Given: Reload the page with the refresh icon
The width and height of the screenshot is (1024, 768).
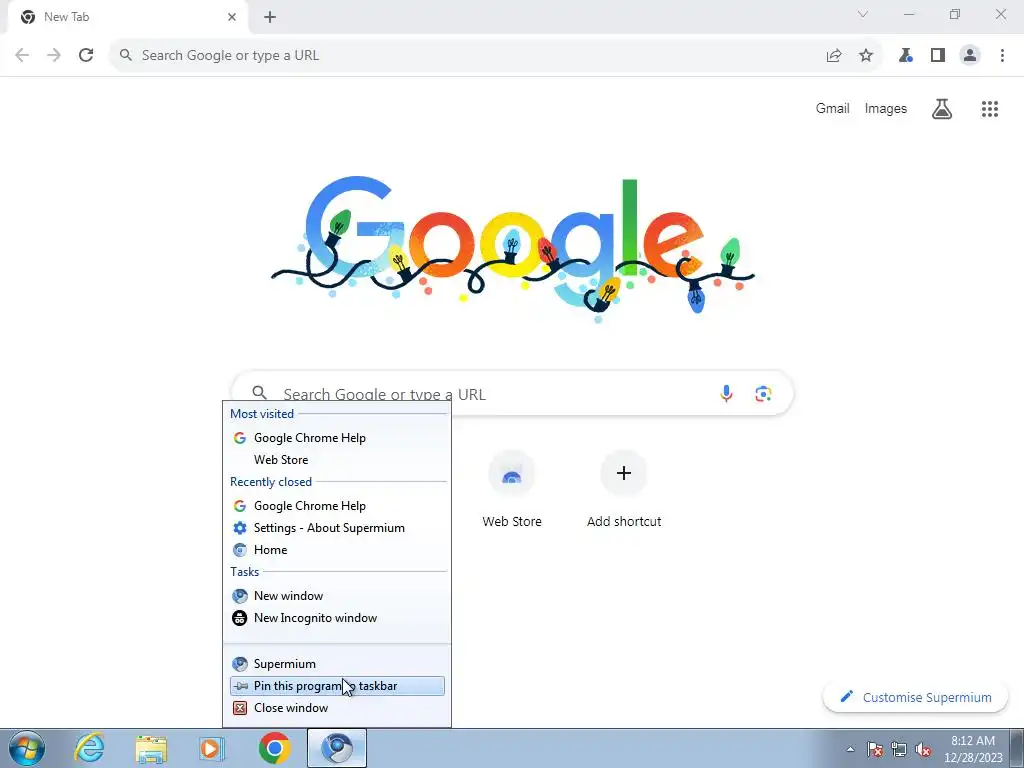Looking at the screenshot, I should click(86, 56).
